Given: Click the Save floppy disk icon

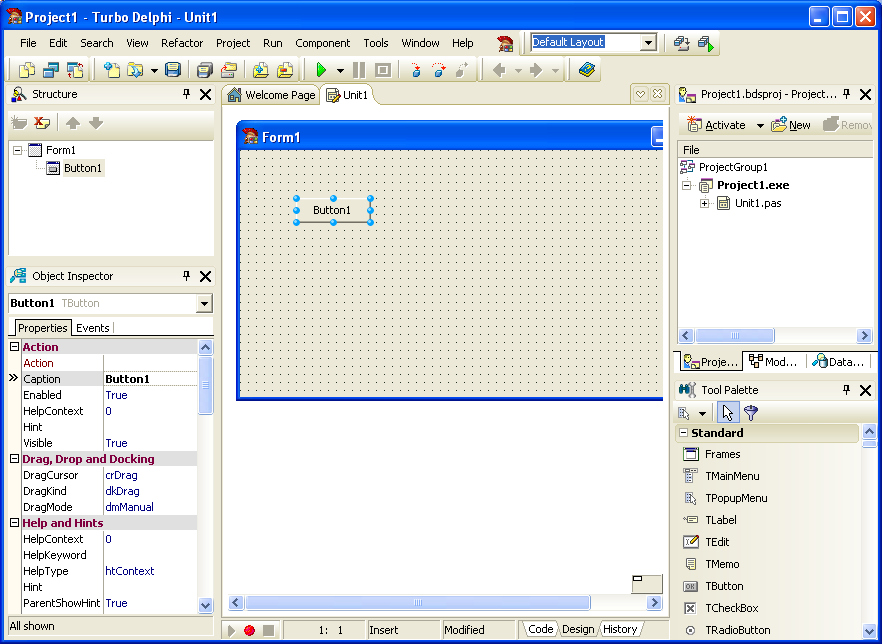Looking at the screenshot, I should point(173,70).
